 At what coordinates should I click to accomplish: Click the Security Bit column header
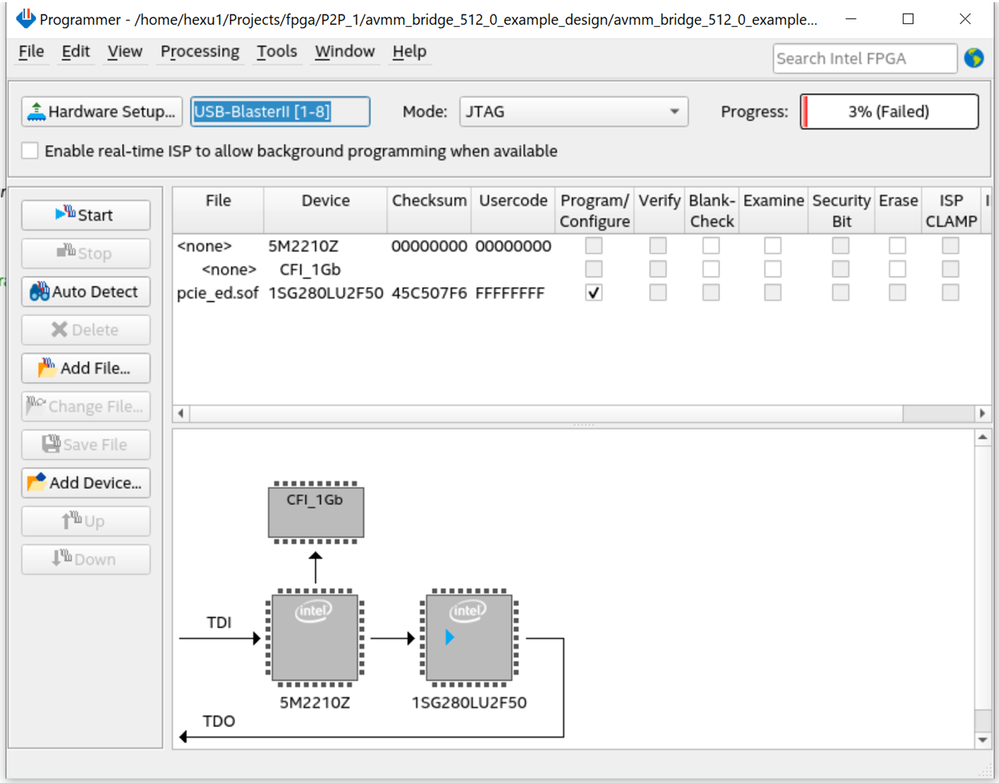tap(841, 210)
